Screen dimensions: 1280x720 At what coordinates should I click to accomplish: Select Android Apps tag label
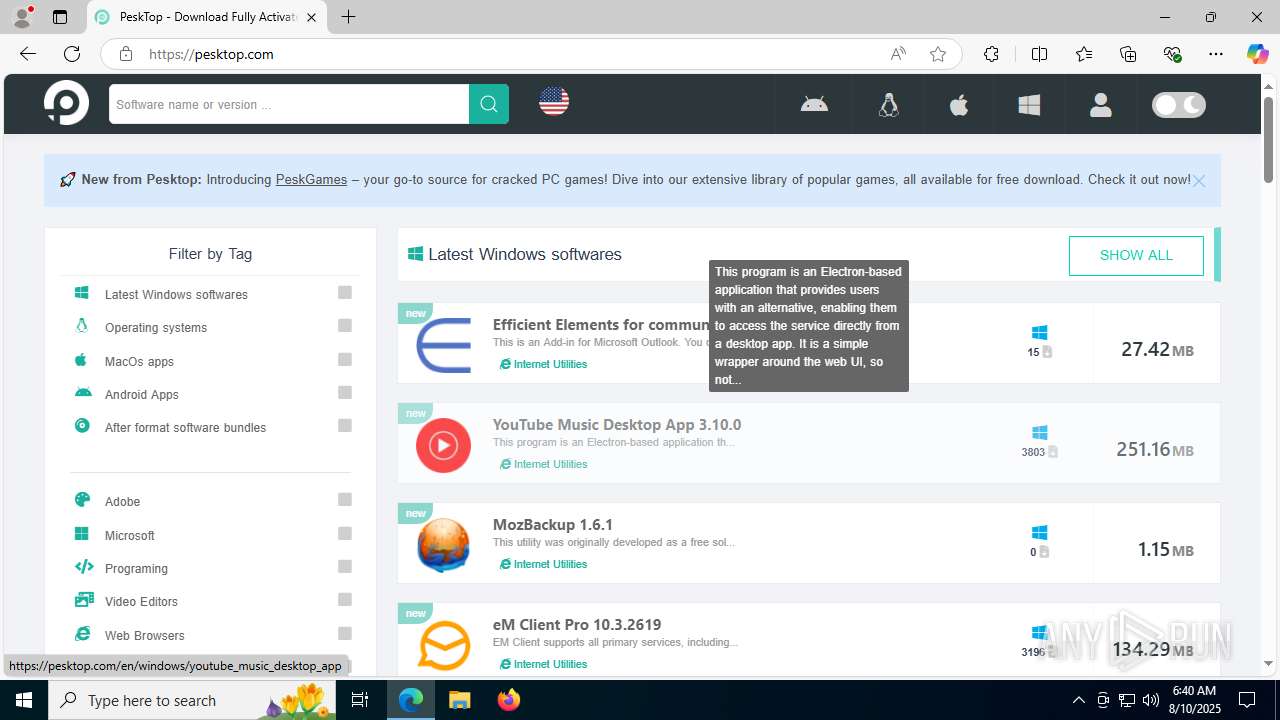142,394
